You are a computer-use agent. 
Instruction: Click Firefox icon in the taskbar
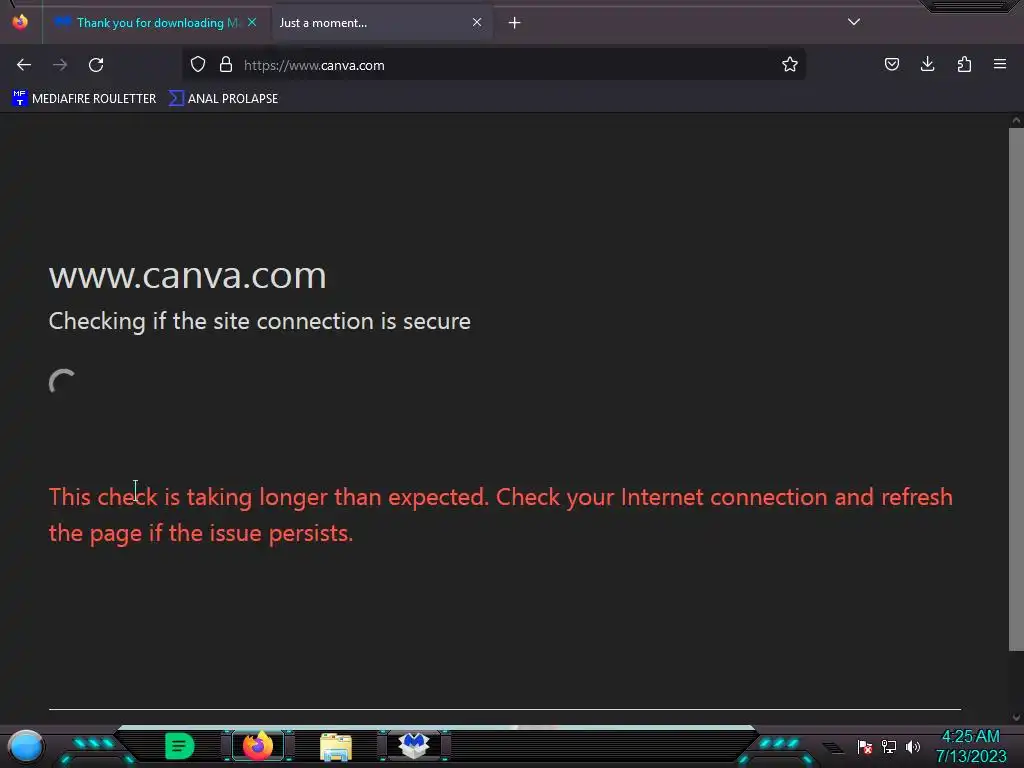(257, 746)
